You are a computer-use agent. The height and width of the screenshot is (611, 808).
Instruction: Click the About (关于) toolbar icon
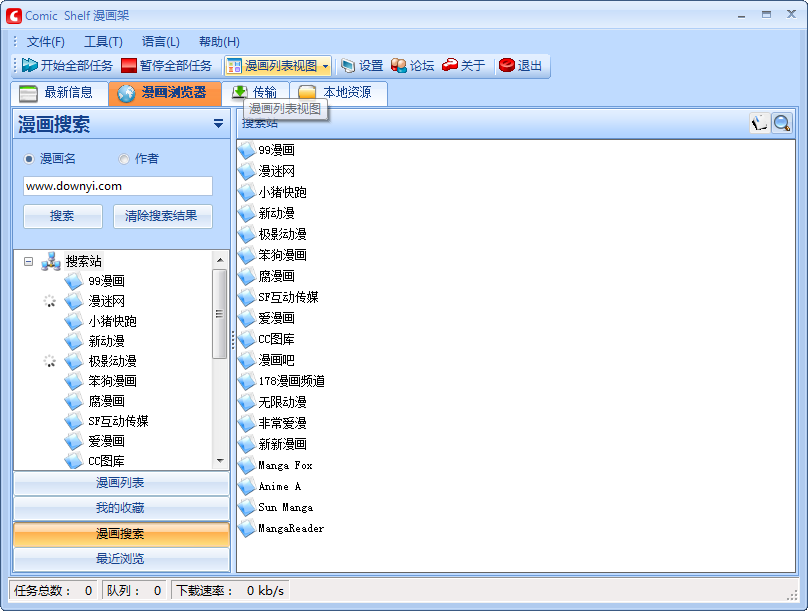[450, 65]
